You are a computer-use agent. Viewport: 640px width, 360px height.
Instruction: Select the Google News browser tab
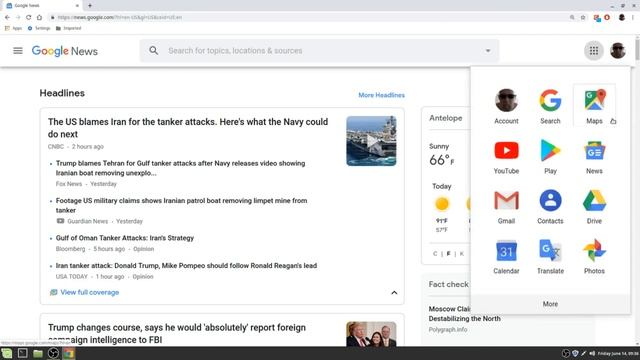point(42,5)
